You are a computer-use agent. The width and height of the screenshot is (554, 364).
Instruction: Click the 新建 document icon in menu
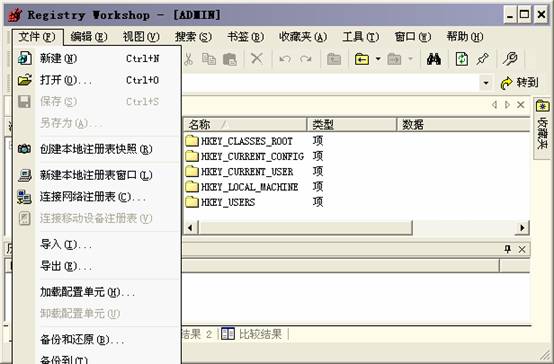pos(25,58)
